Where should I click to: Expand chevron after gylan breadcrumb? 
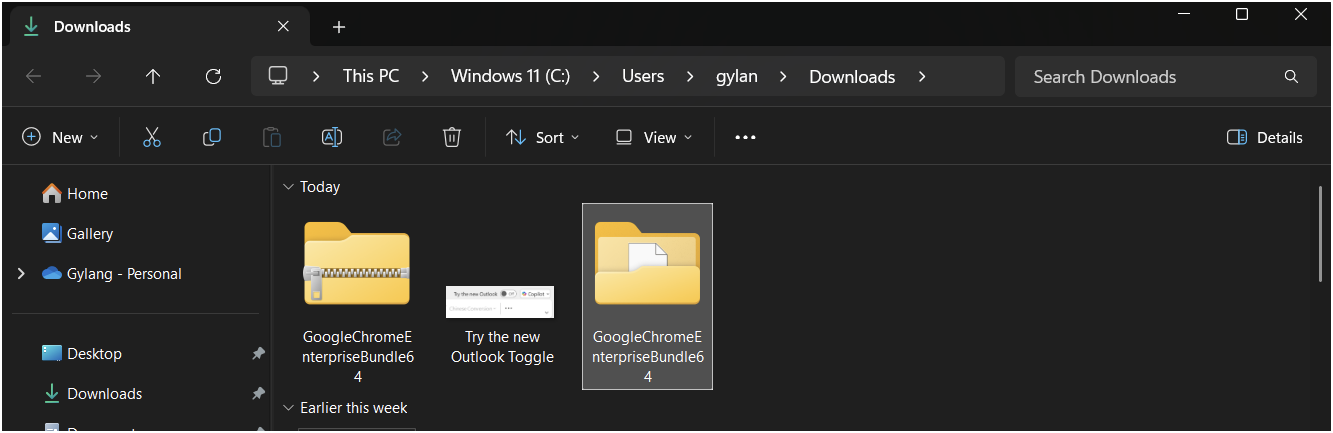point(783,76)
